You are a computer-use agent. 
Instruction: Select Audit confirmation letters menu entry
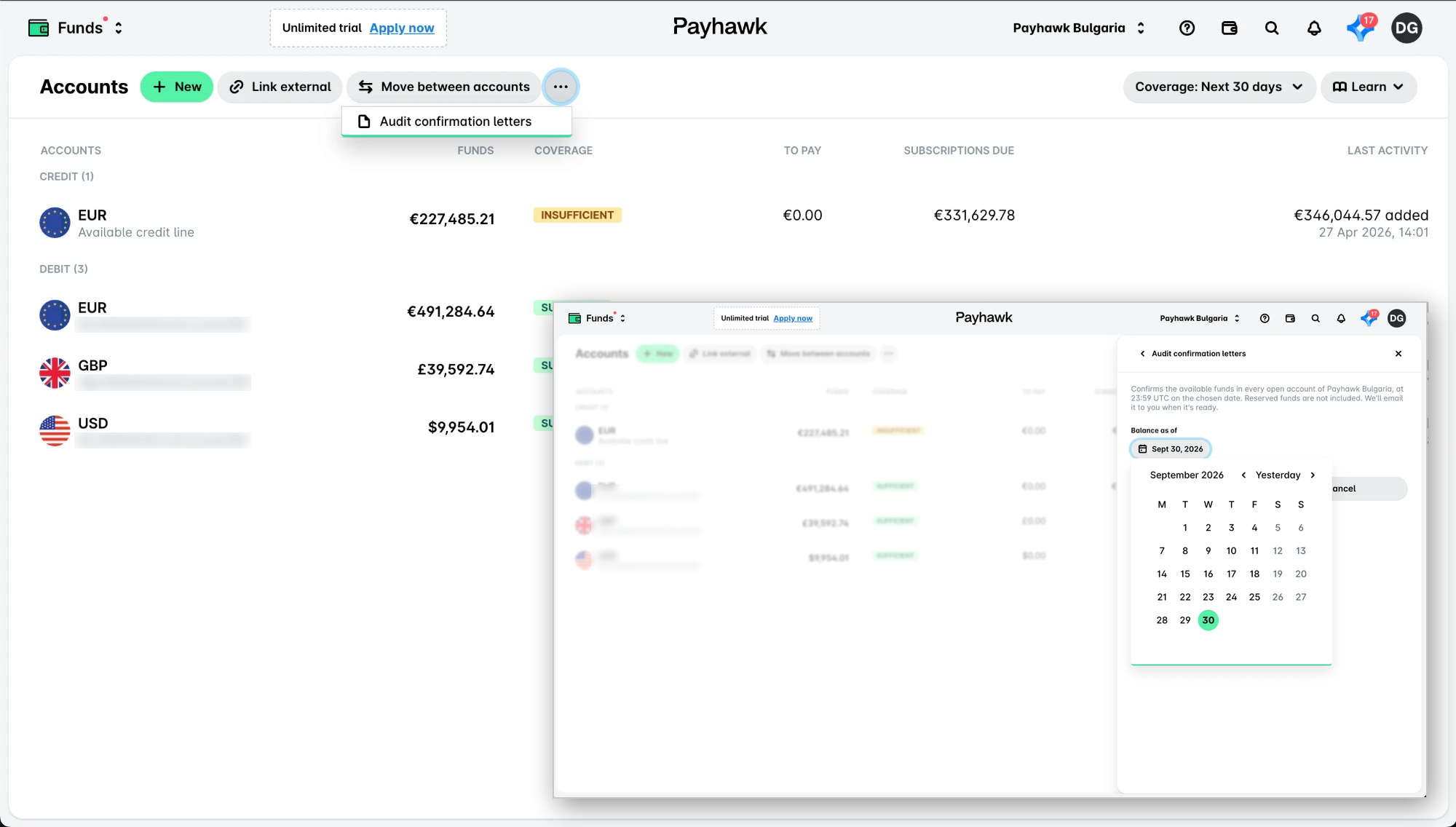(x=456, y=122)
